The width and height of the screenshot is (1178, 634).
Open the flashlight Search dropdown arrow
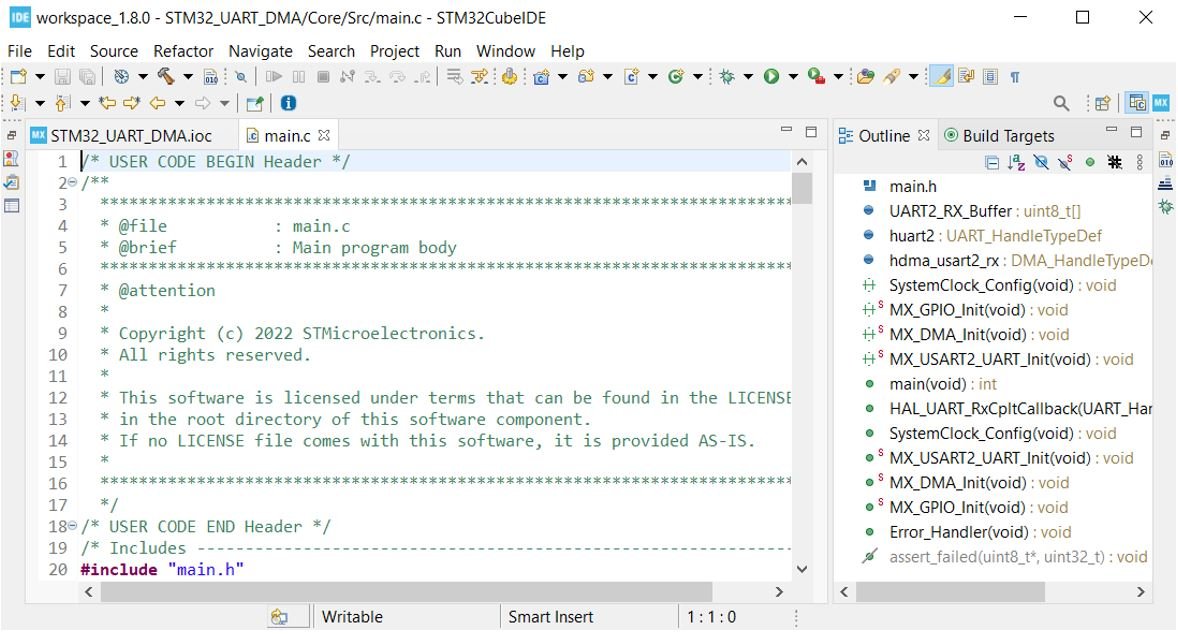[914, 77]
